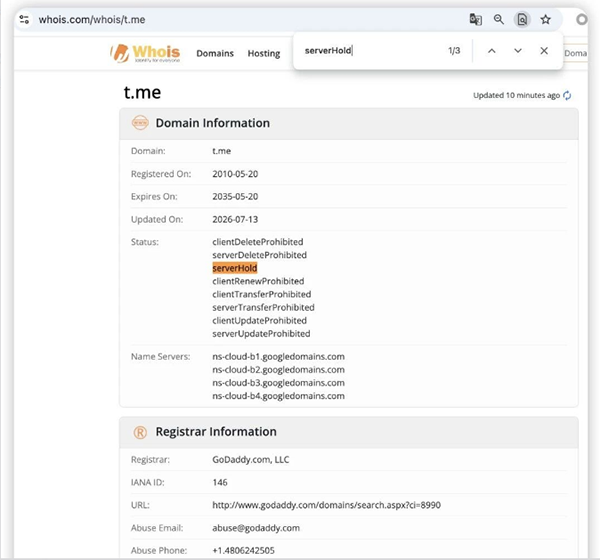This screenshot has height=560, width=600.
Task: Click the t.me page heading
Action: coord(142,92)
